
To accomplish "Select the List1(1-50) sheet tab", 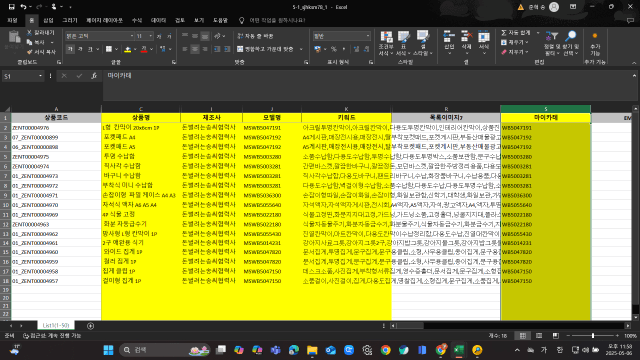I will point(56,325).
